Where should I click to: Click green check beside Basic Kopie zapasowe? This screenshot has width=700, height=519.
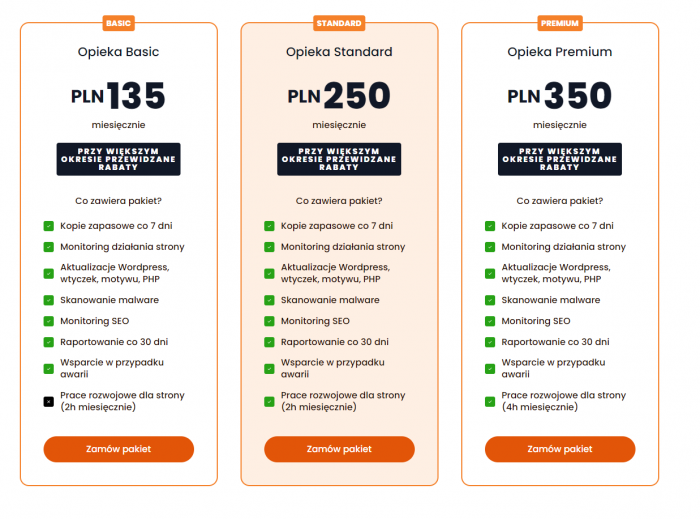pos(48,226)
